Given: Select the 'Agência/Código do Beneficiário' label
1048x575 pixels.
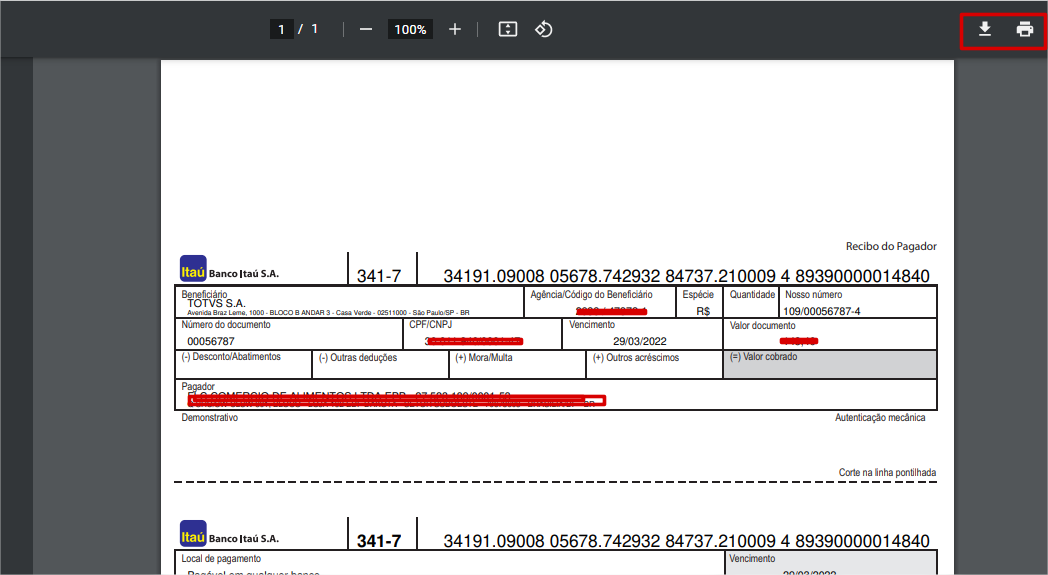Looking at the screenshot, I should pyautogui.click(x=592, y=294).
